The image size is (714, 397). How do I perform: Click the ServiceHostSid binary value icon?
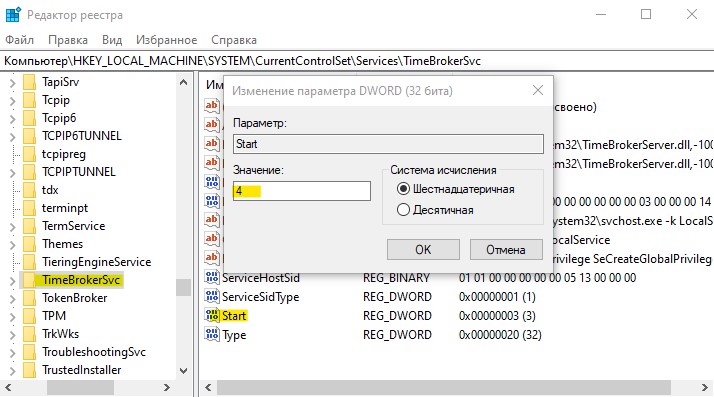tap(212, 277)
